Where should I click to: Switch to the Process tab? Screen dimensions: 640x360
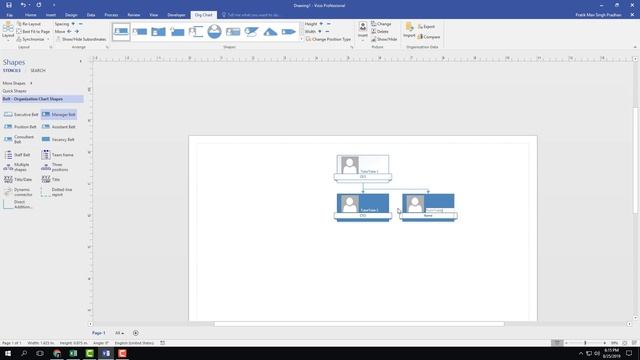(x=111, y=15)
